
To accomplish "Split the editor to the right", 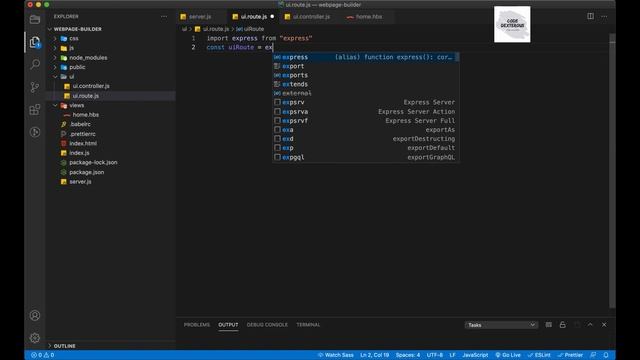I will click(x=590, y=16).
